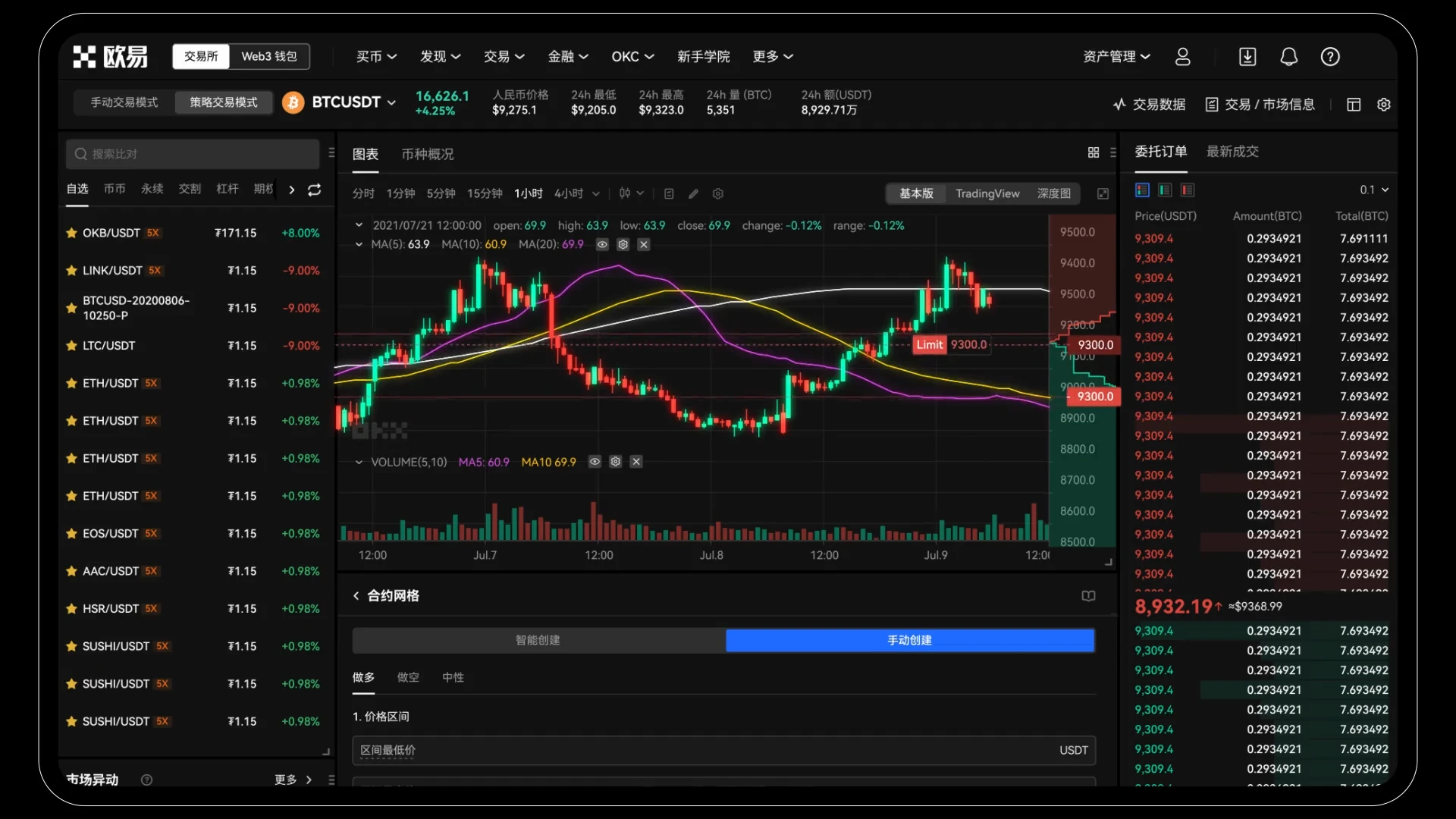Click the OKX 欧易 logo
The width and height of the screenshot is (1456, 819).
click(111, 57)
